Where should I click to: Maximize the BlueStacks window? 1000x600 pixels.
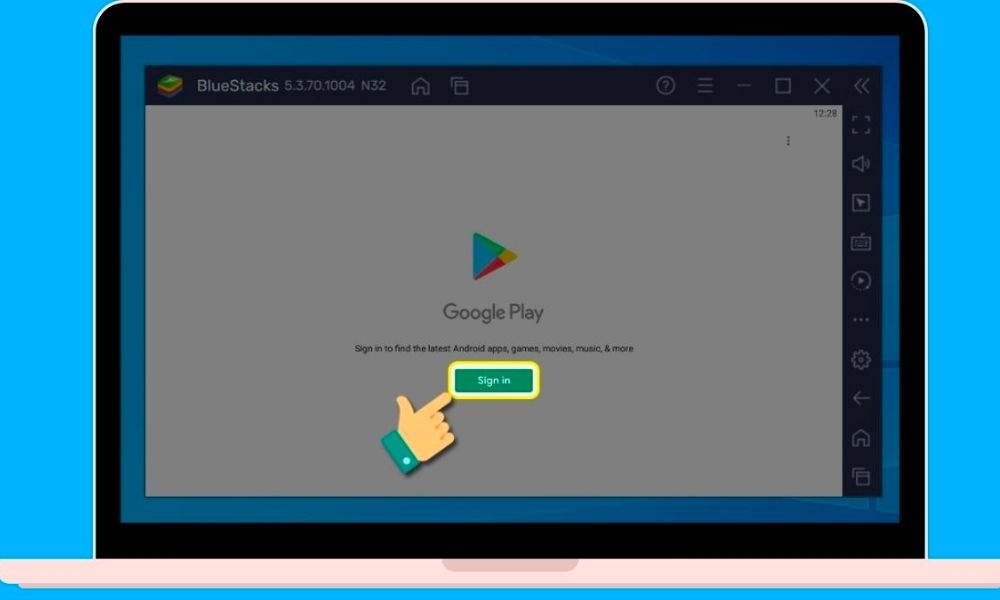[x=783, y=85]
